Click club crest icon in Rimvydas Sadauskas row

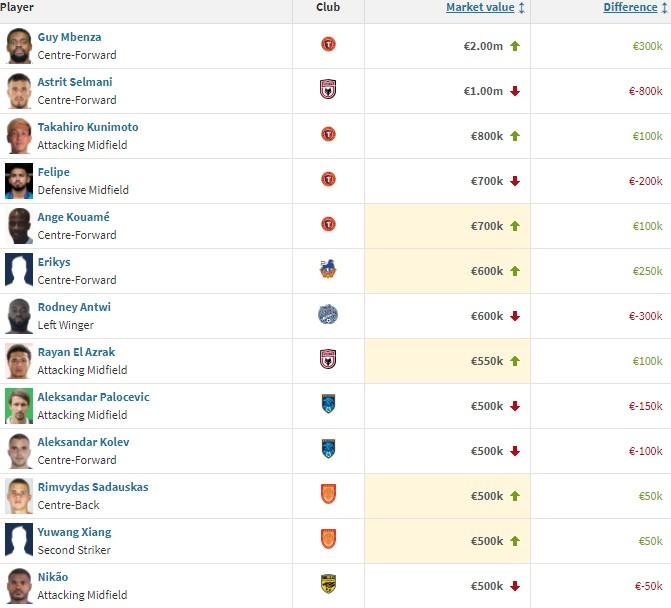328,494
